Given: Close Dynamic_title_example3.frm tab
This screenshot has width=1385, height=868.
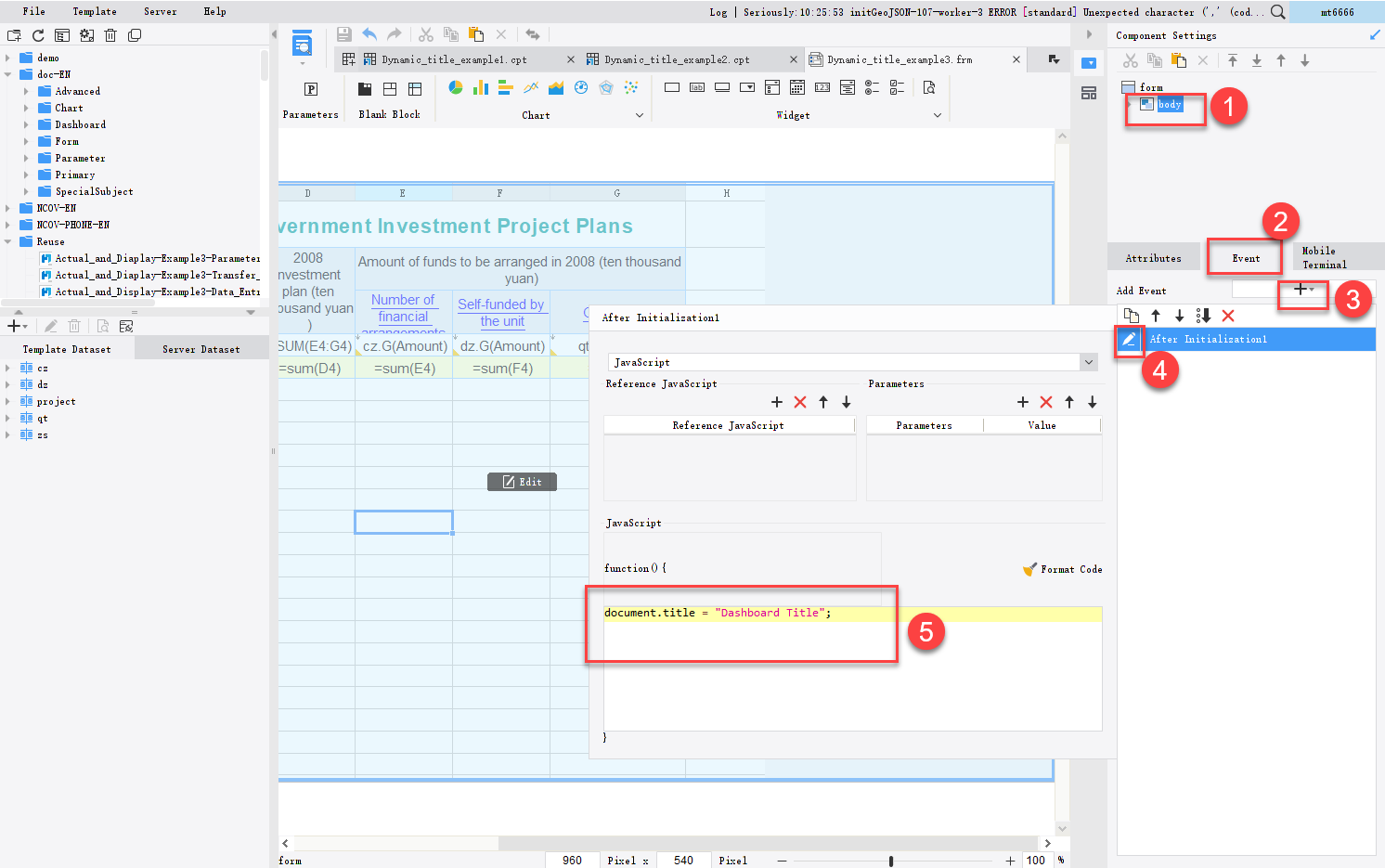Looking at the screenshot, I should point(1016,59).
